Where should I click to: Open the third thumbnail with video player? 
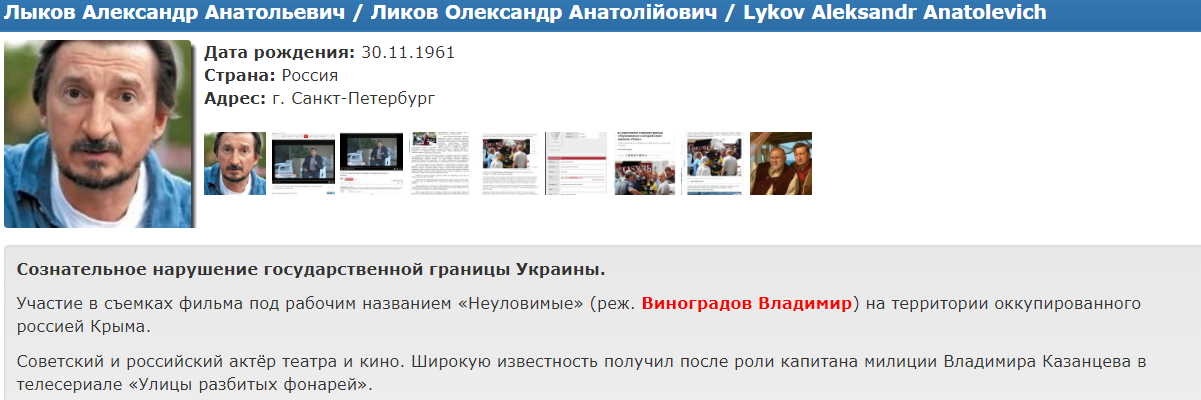371,163
